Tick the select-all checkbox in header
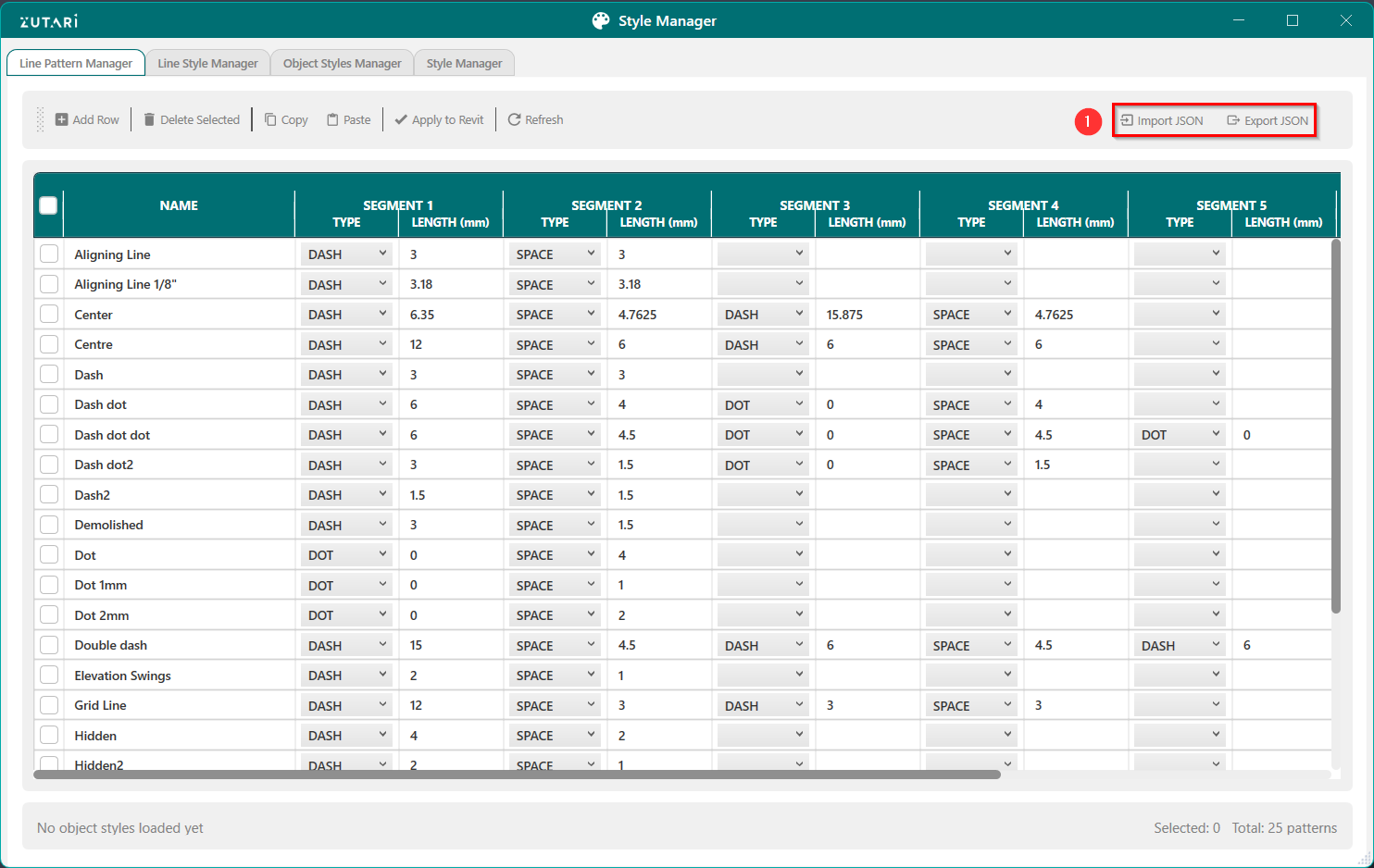Viewport: 1374px width, 868px height. (49, 205)
